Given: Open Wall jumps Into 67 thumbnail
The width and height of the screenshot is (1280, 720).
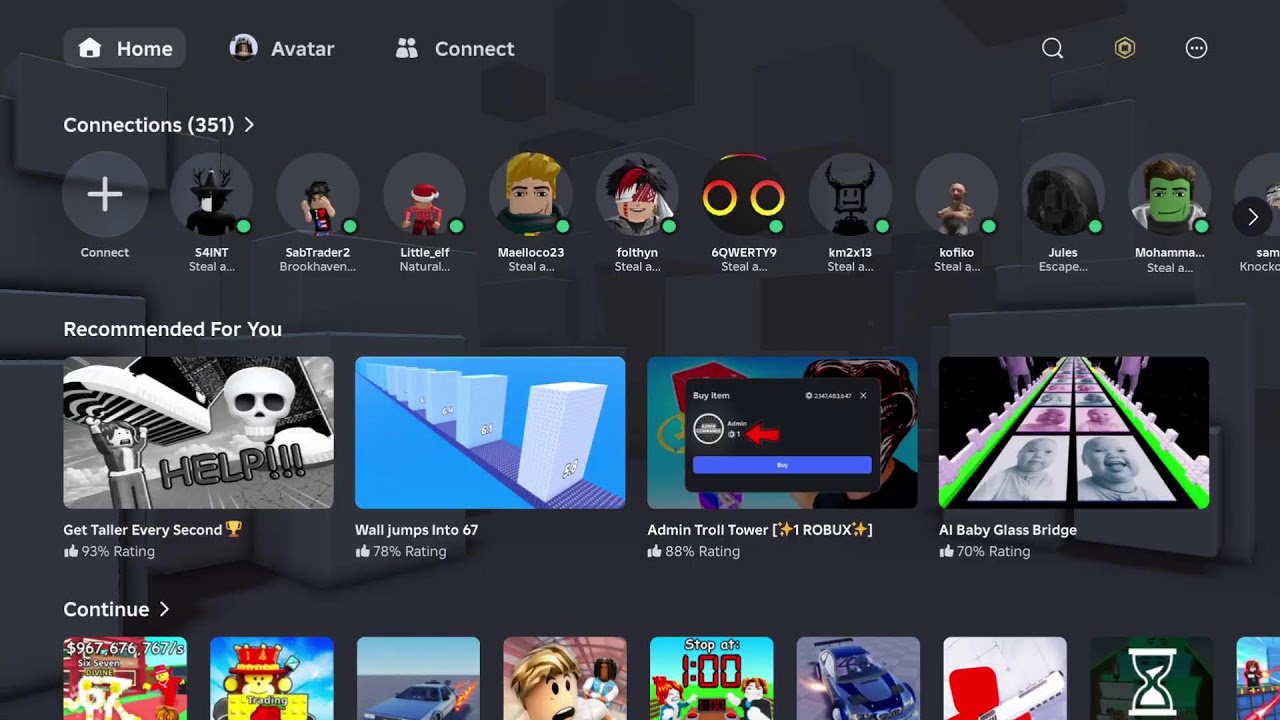Looking at the screenshot, I should point(490,433).
